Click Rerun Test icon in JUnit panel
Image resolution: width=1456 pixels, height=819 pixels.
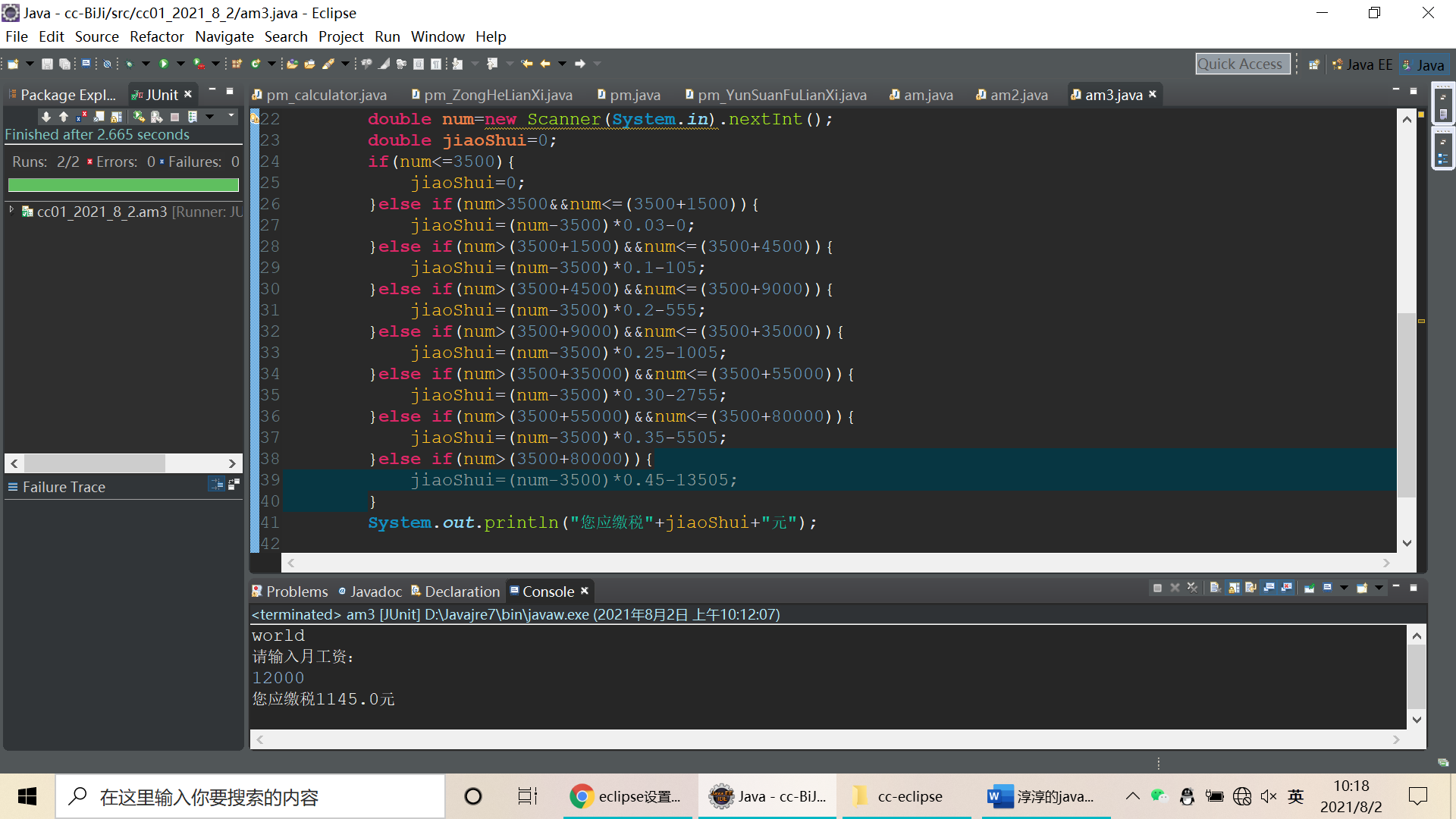(x=138, y=116)
